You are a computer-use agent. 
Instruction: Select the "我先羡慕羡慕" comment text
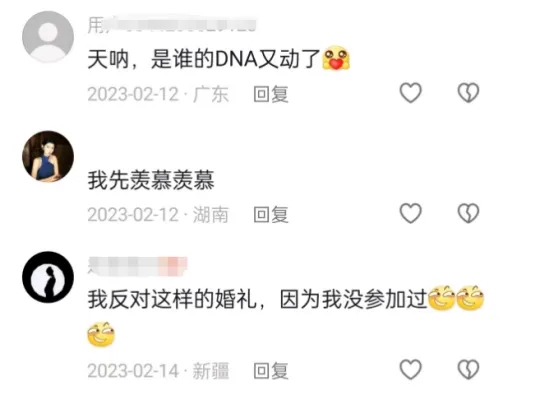click(x=151, y=180)
